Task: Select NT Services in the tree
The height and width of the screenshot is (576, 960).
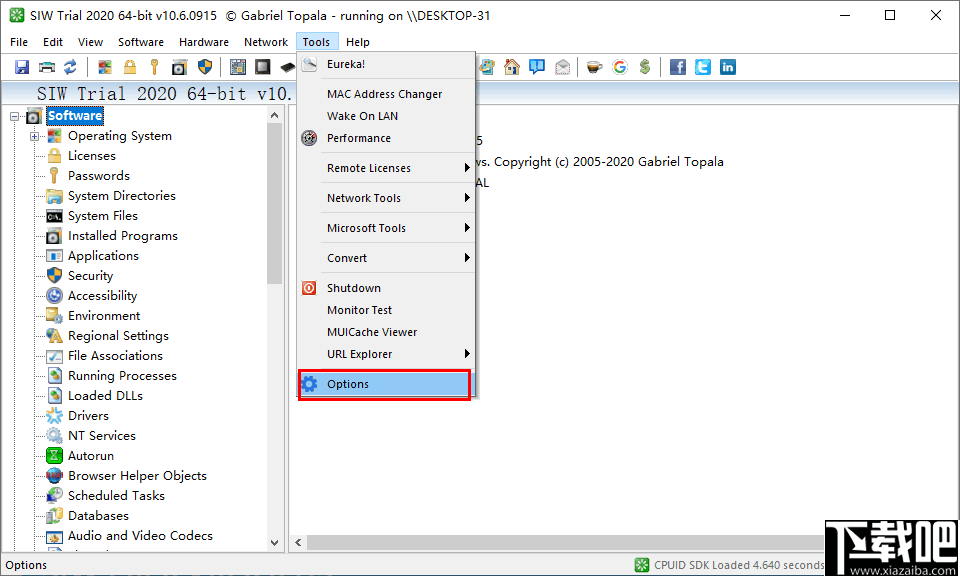Action: [x=102, y=436]
